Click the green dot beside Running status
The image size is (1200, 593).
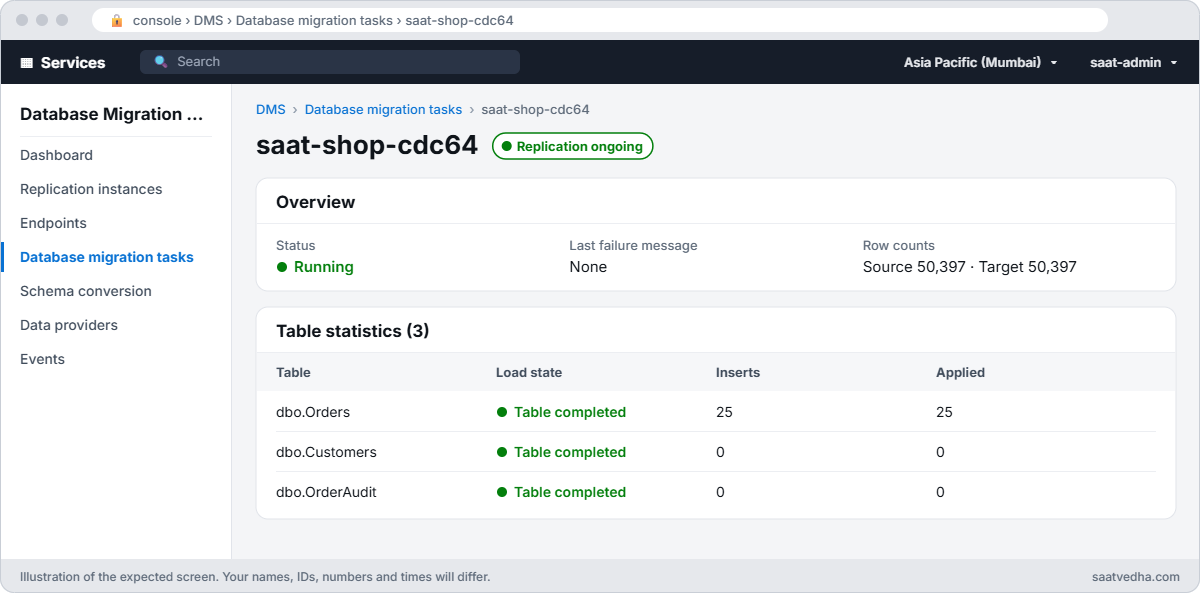pyautogui.click(x=282, y=267)
